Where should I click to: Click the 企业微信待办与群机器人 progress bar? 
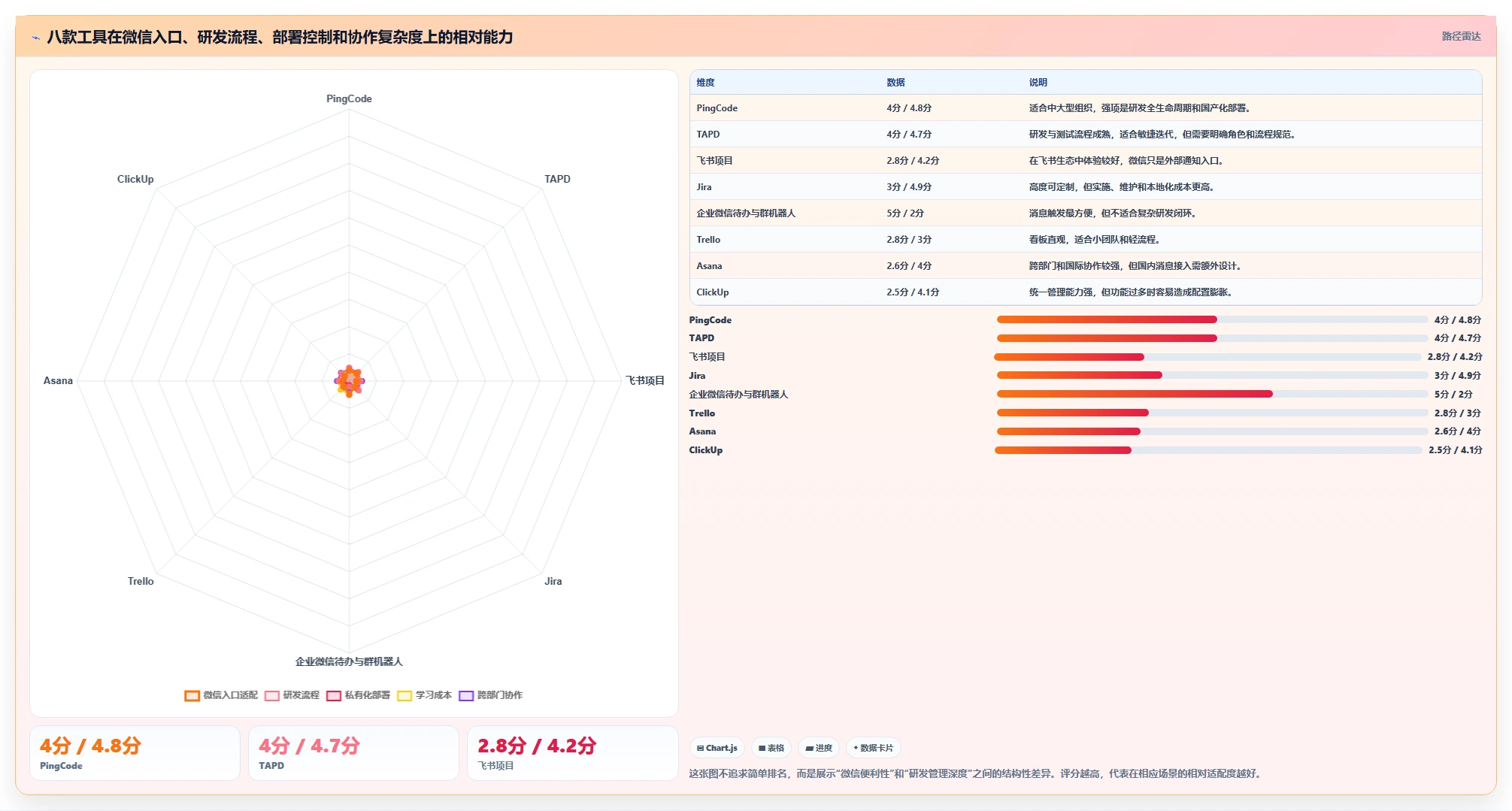[1212, 394]
